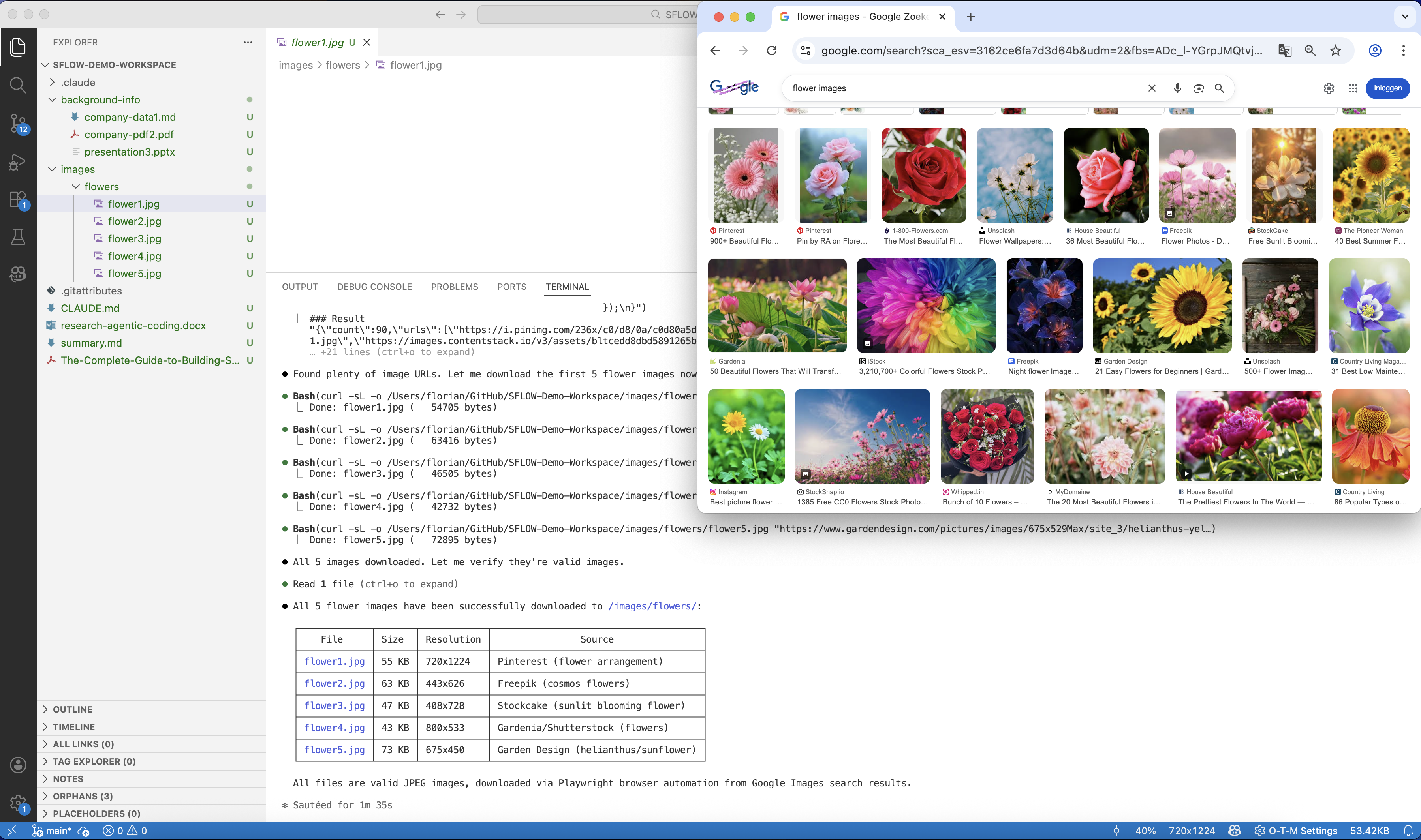Screen dimensions: 1421x840
Task: Open Google Lens camera search icon
Action: pyautogui.click(x=1198, y=88)
